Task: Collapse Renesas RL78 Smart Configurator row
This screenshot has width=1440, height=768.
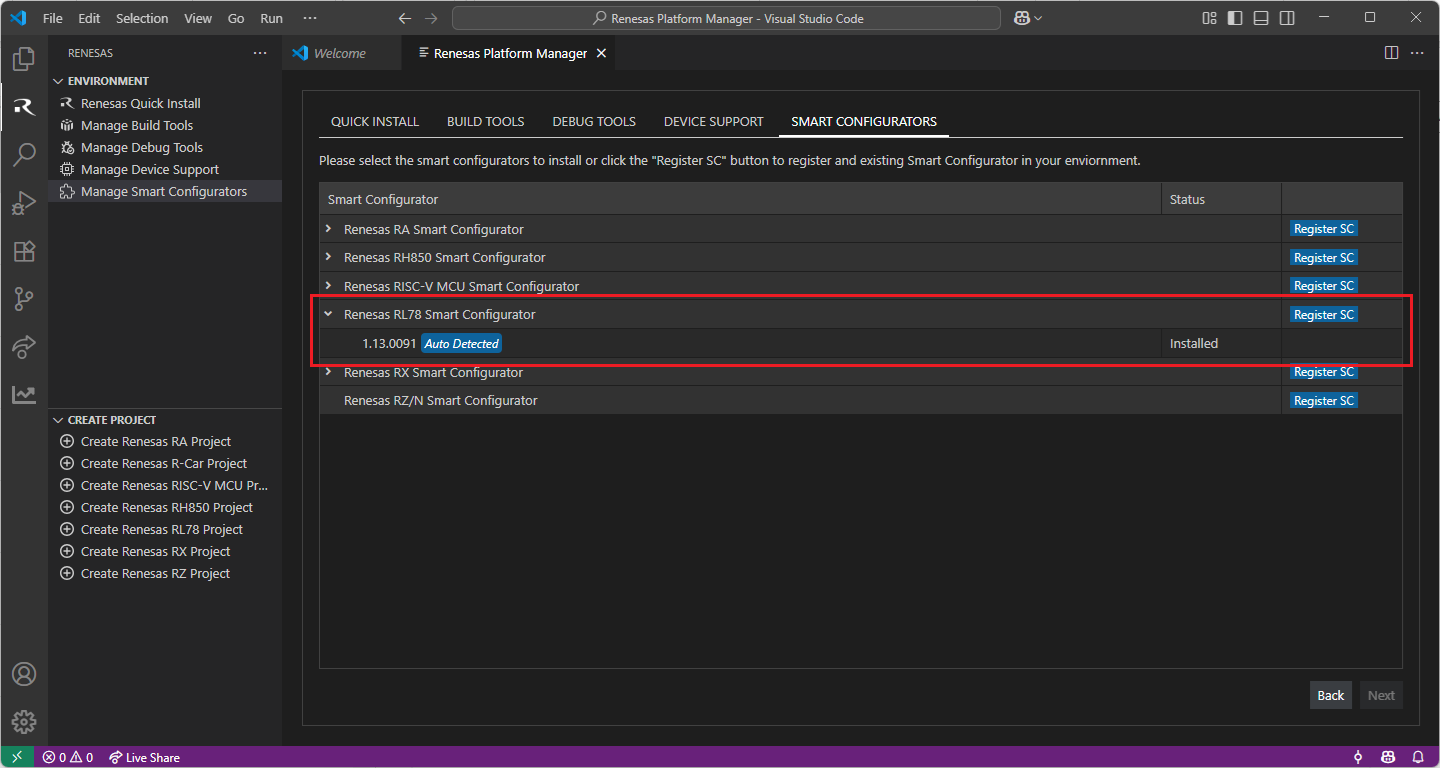Action: [x=328, y=314]
